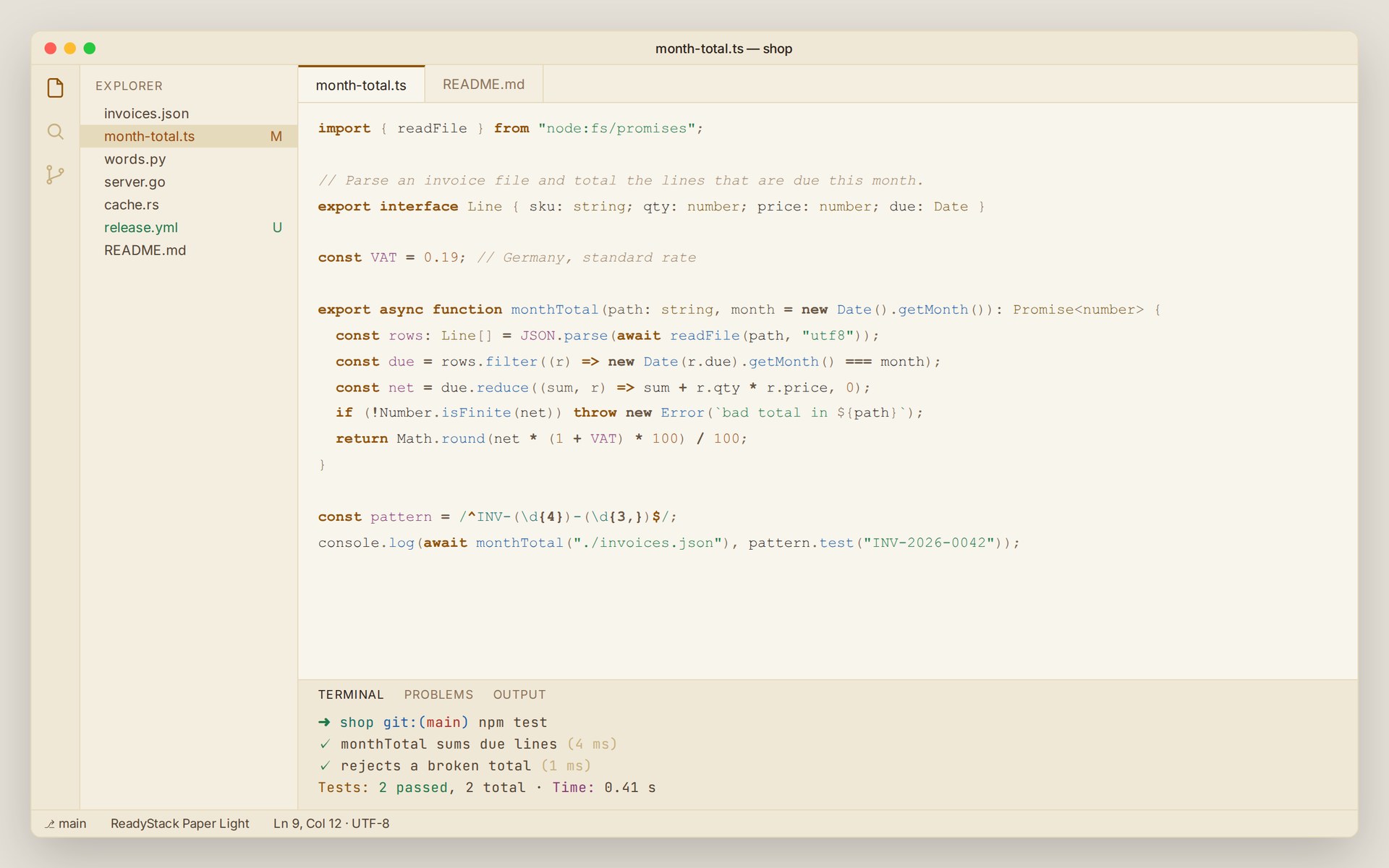Open server.go in the explorer
Image resolution: width=1389 pixels, height=868 pixels.
pos(189,182)
